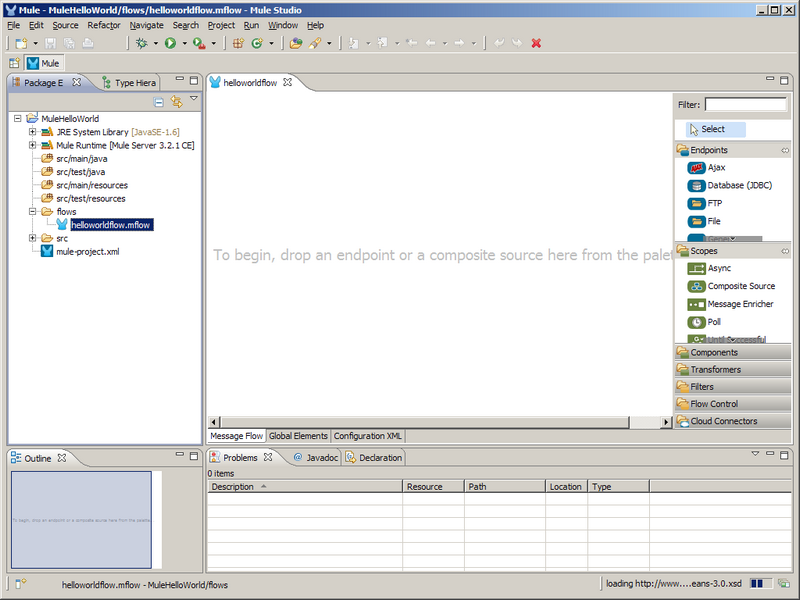Select mule-project.xml in the tree
This screenshot has height=600, width=800.
(88, 252)
